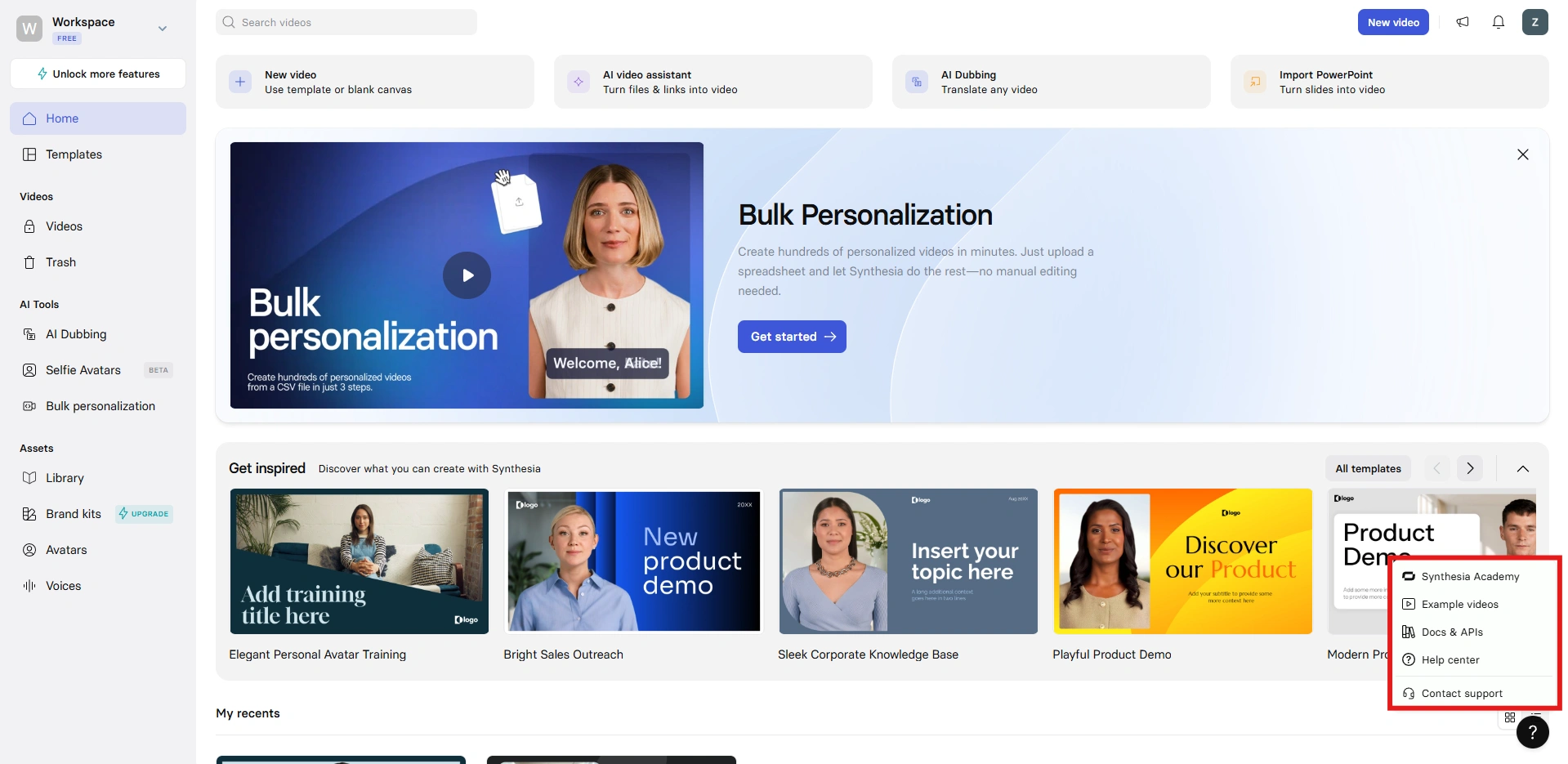Open Help center from help menu

tap(1474, 660)
